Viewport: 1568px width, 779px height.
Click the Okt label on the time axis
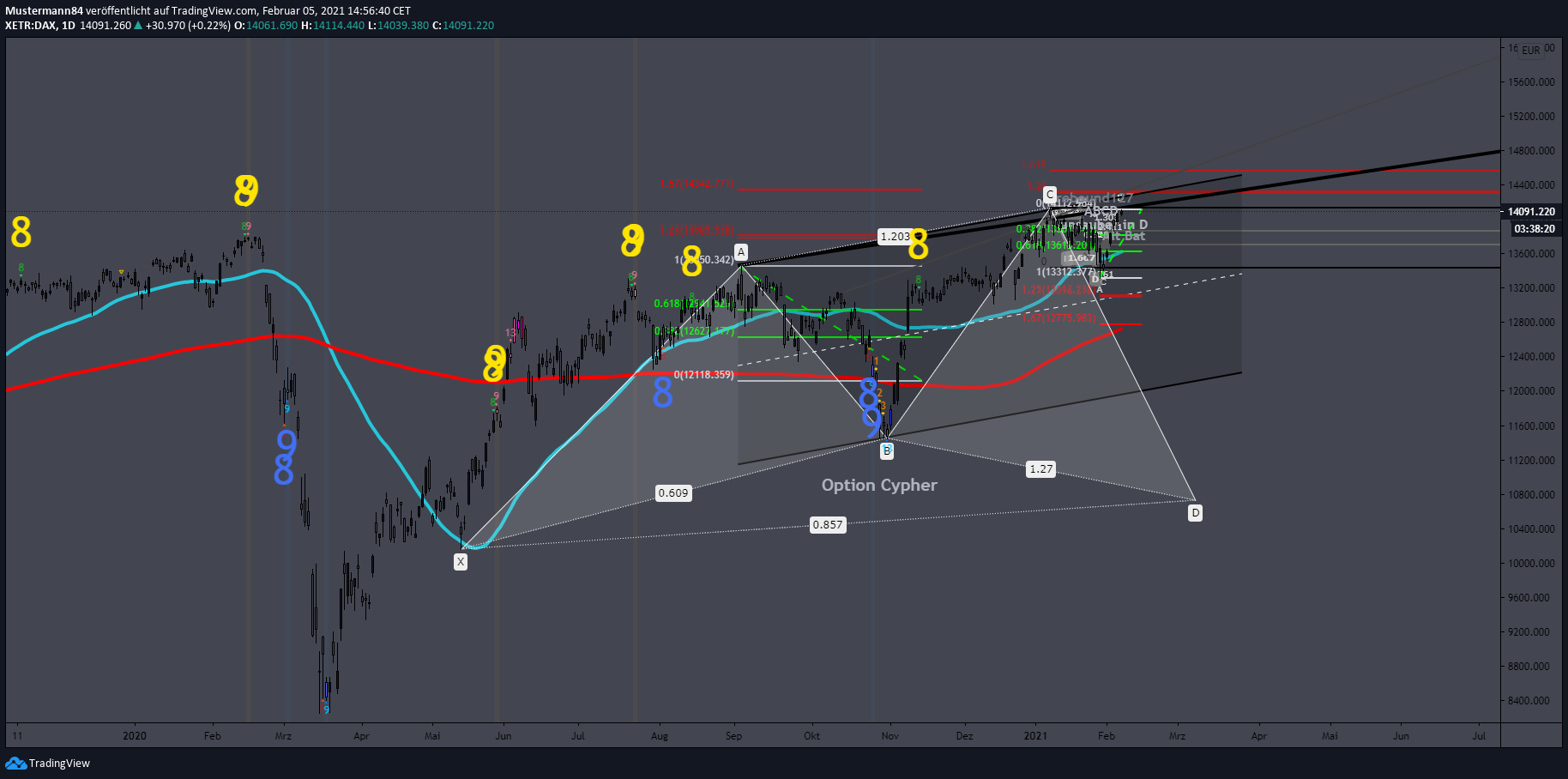(x=812, y=736)
